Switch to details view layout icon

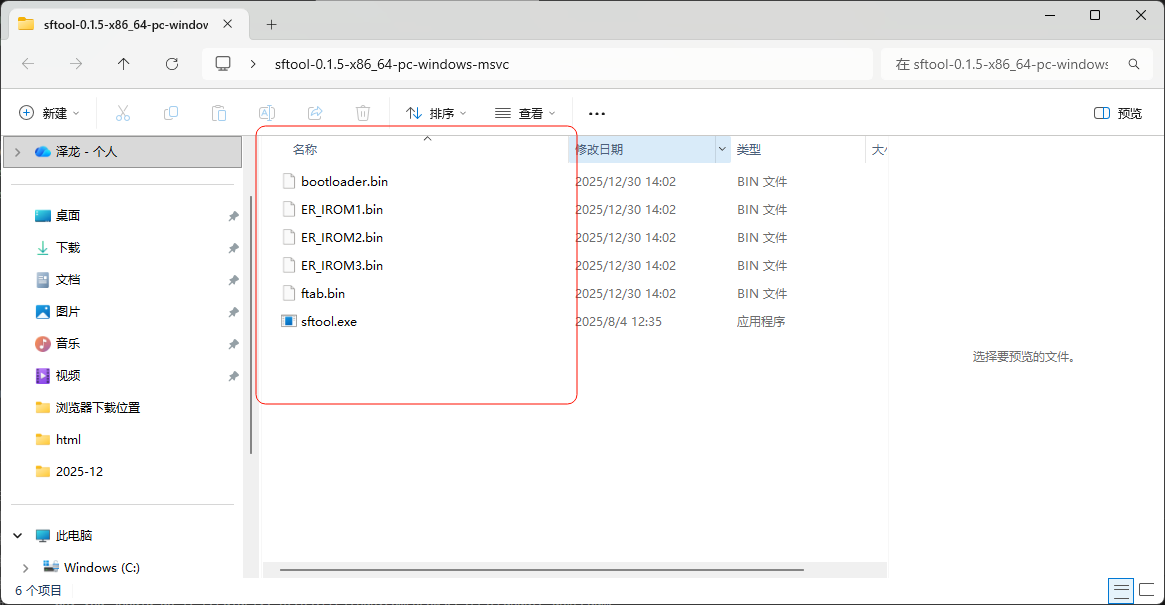[1121, 590]
